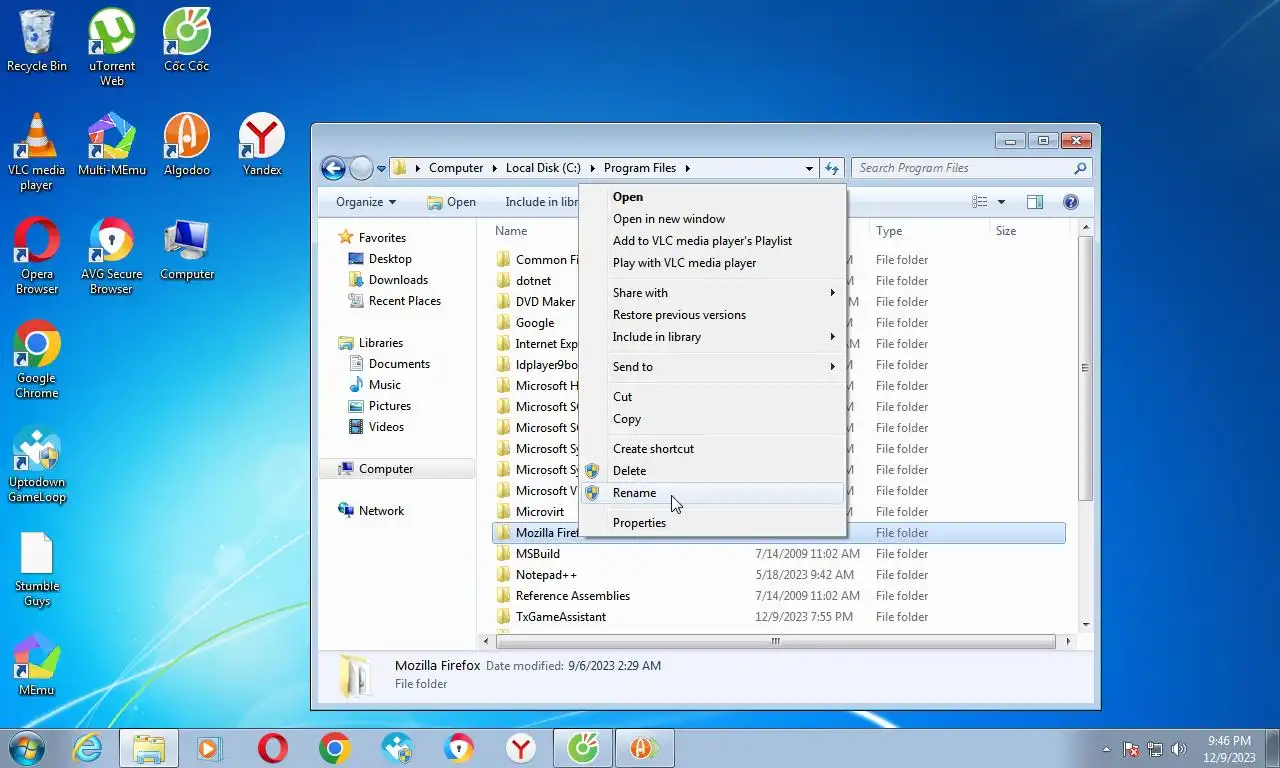Screen dimensions: 1280x768
Task: Open recent pages dropdown beside Forward arrow
Action: coord(381,169)
